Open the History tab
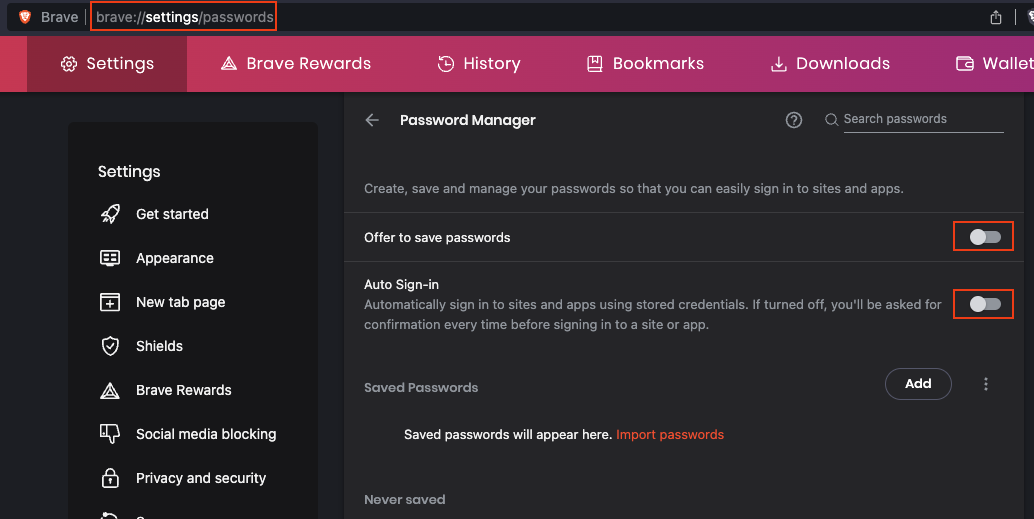 479,63
